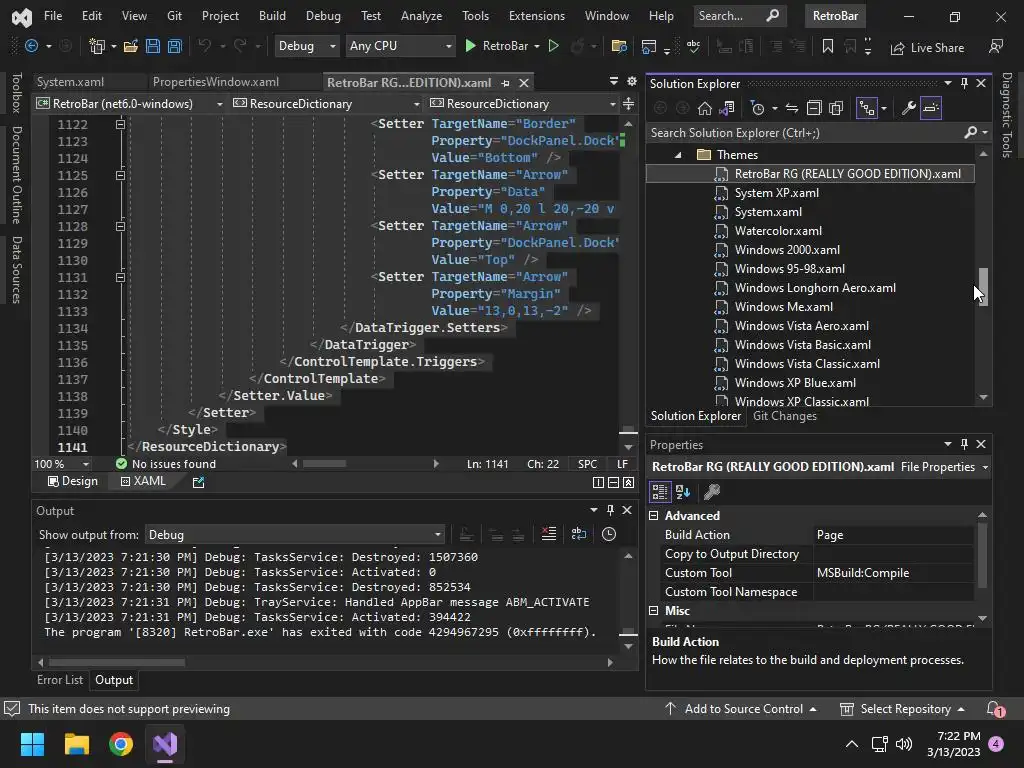Click Add to Source Control
This screenshot has height=768, width=1024.
[742, 709]
